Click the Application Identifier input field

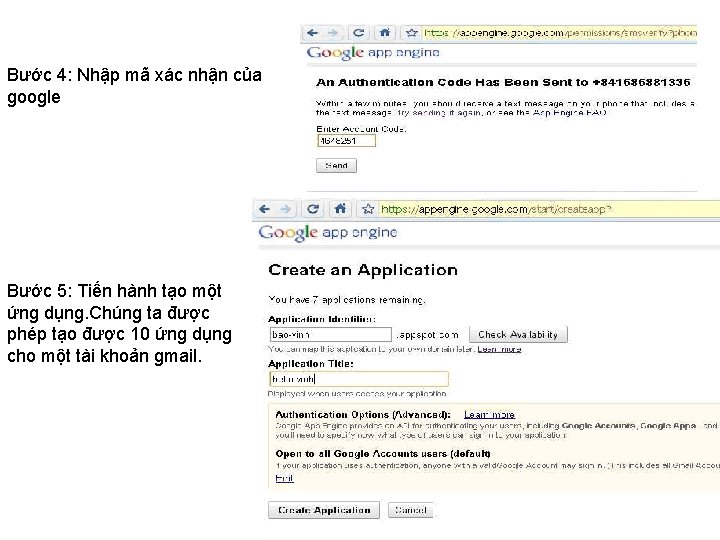[x=330, y=334]
